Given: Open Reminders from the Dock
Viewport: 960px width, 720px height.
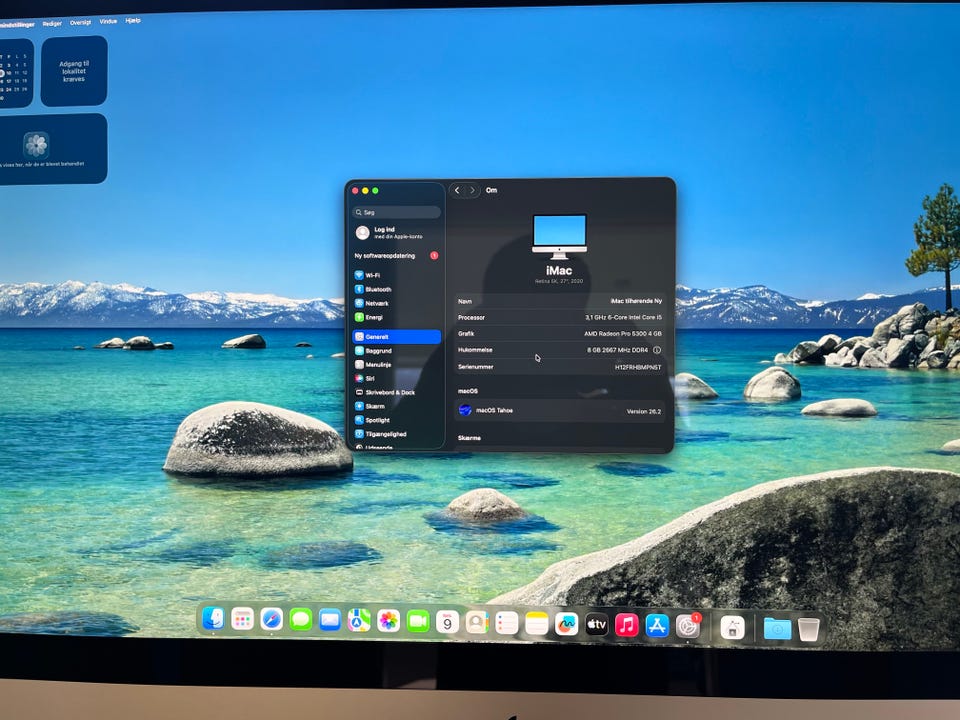Looking at the screenshot, I should click(x=507, y=624).
